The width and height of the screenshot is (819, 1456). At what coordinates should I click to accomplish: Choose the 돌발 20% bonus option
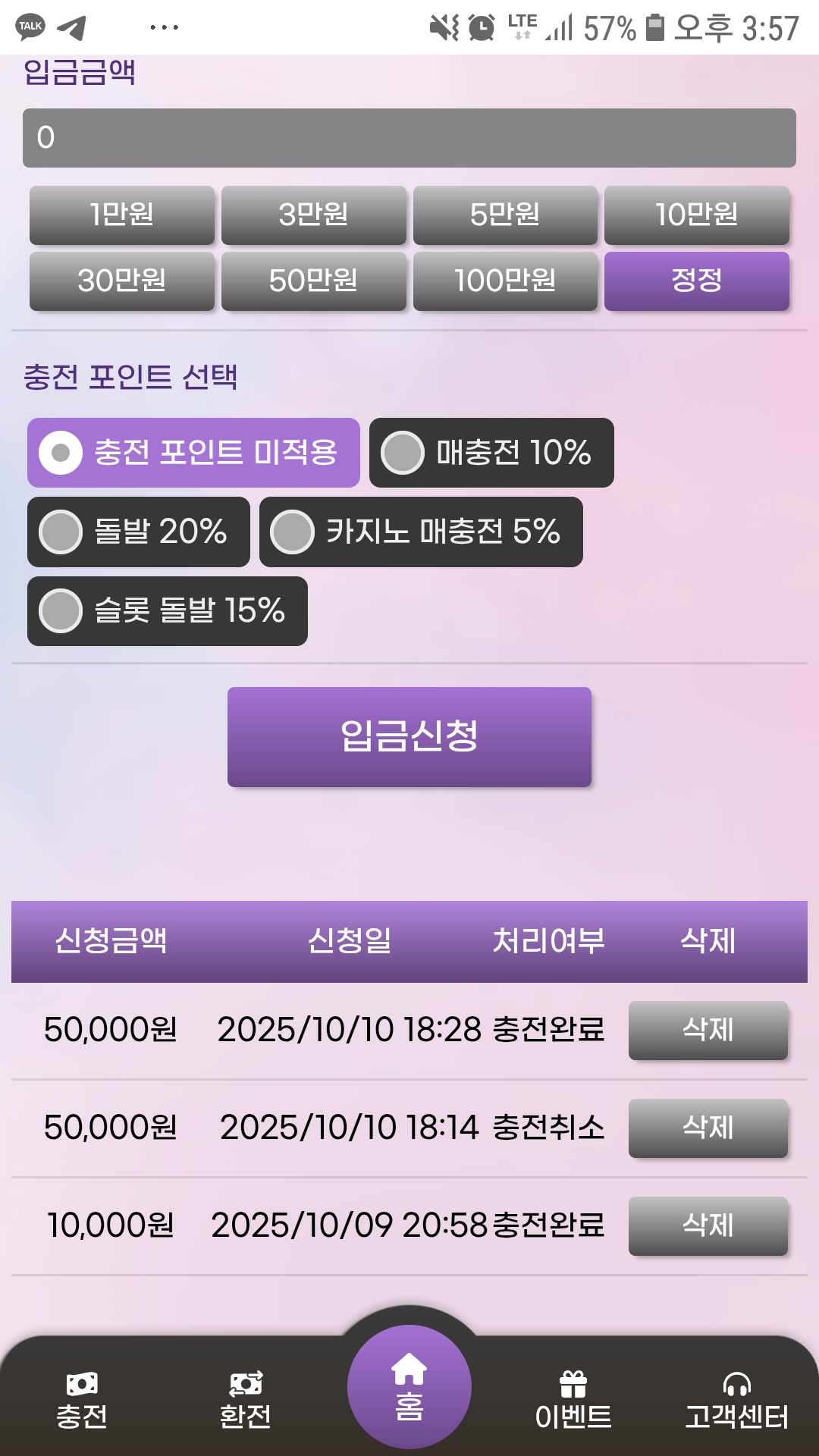pos(61,532)
